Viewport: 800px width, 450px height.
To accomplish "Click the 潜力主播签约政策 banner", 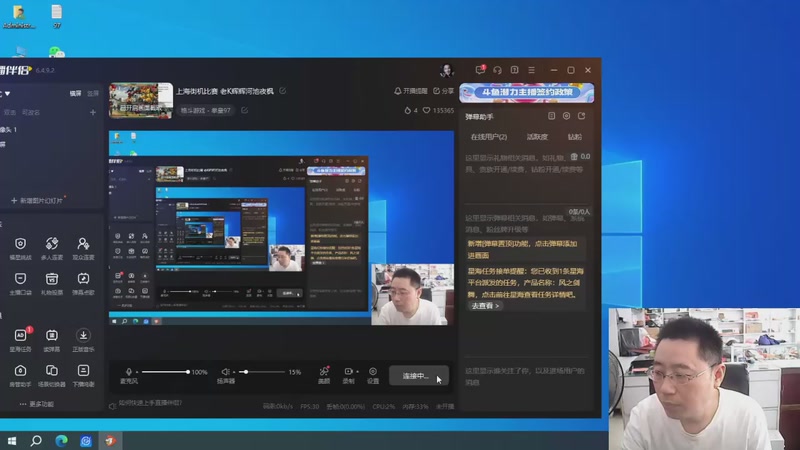I will [x=527, y=92].
